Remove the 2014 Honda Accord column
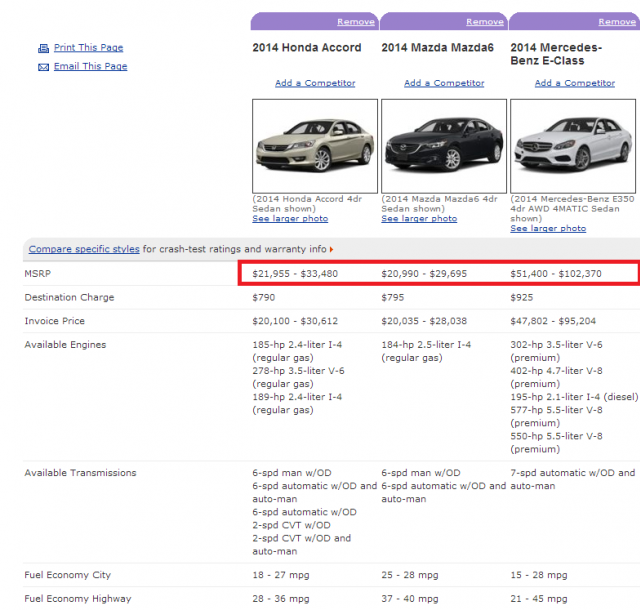640x610 pixels. click(x=356, y=22)
